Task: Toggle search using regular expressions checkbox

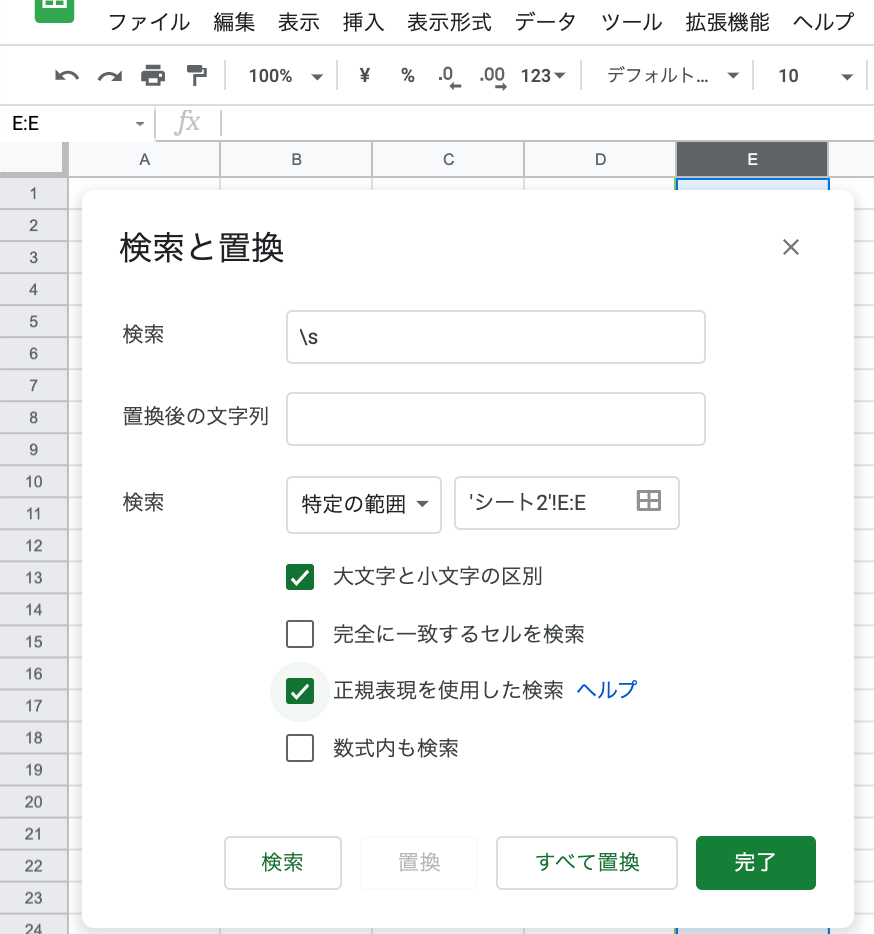Action: click(300, 691)
